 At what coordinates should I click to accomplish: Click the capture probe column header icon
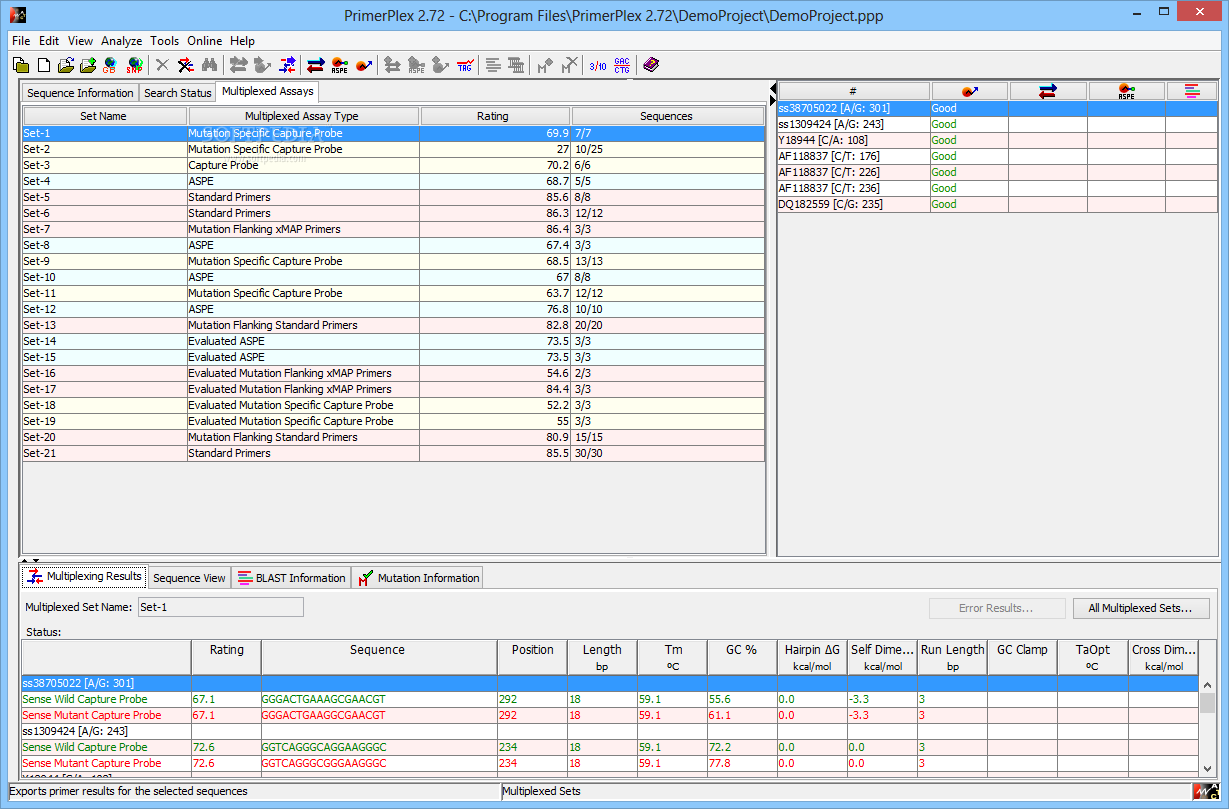pyautogui.click(x=970, y=92)
